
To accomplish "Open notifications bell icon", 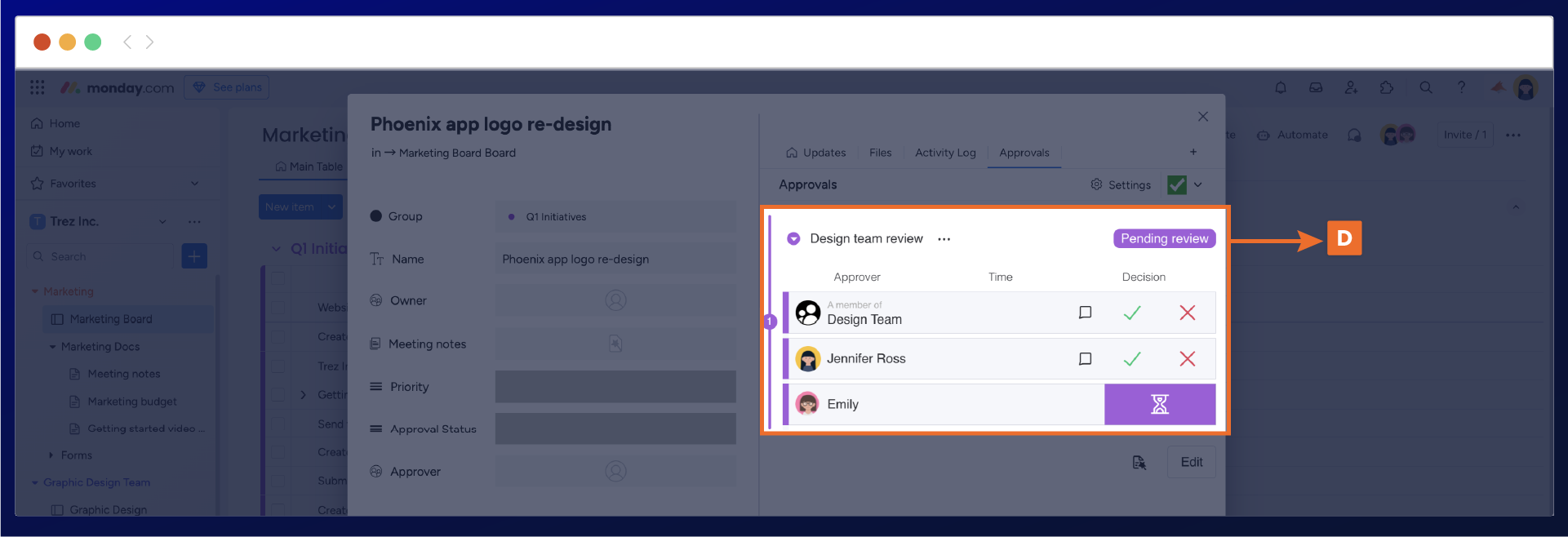I will click(1280, 88).
